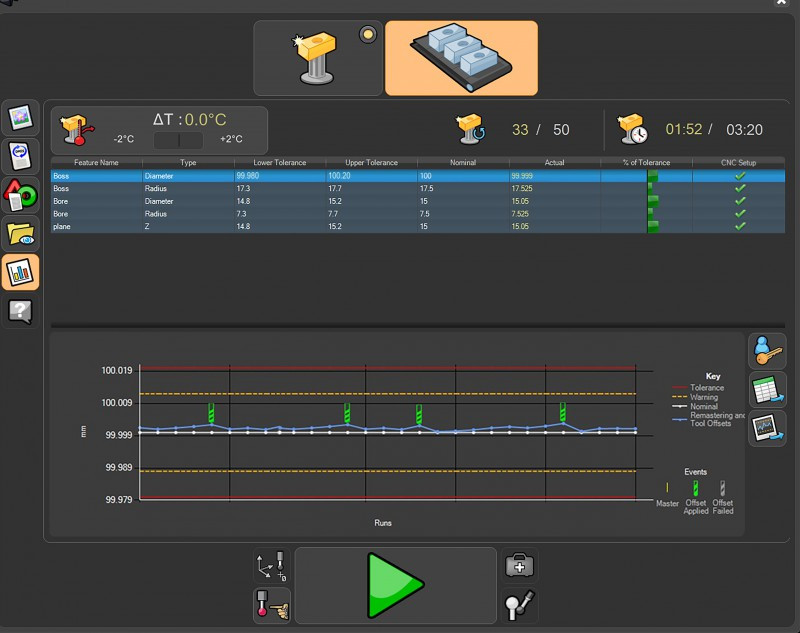Close the window with the X button
Screen dimensions: 800x633
[781, 2]
